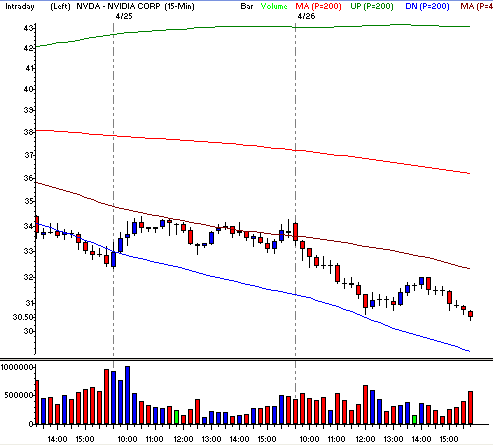The height and width of the screenshot is (445, 493).
Task: Select the 40 price axis label
Action: coord(29,89)
